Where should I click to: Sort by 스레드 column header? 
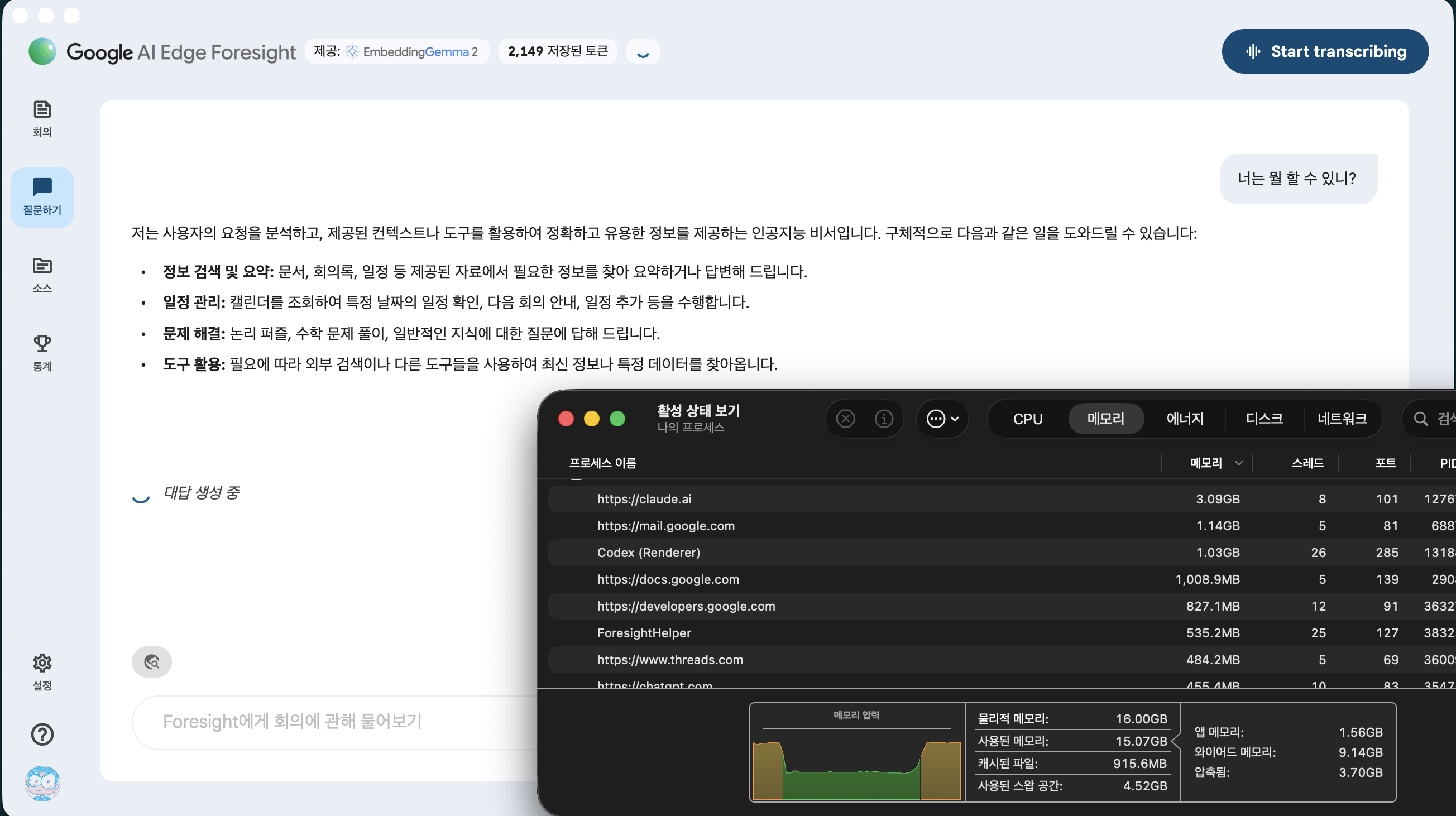1307,463
